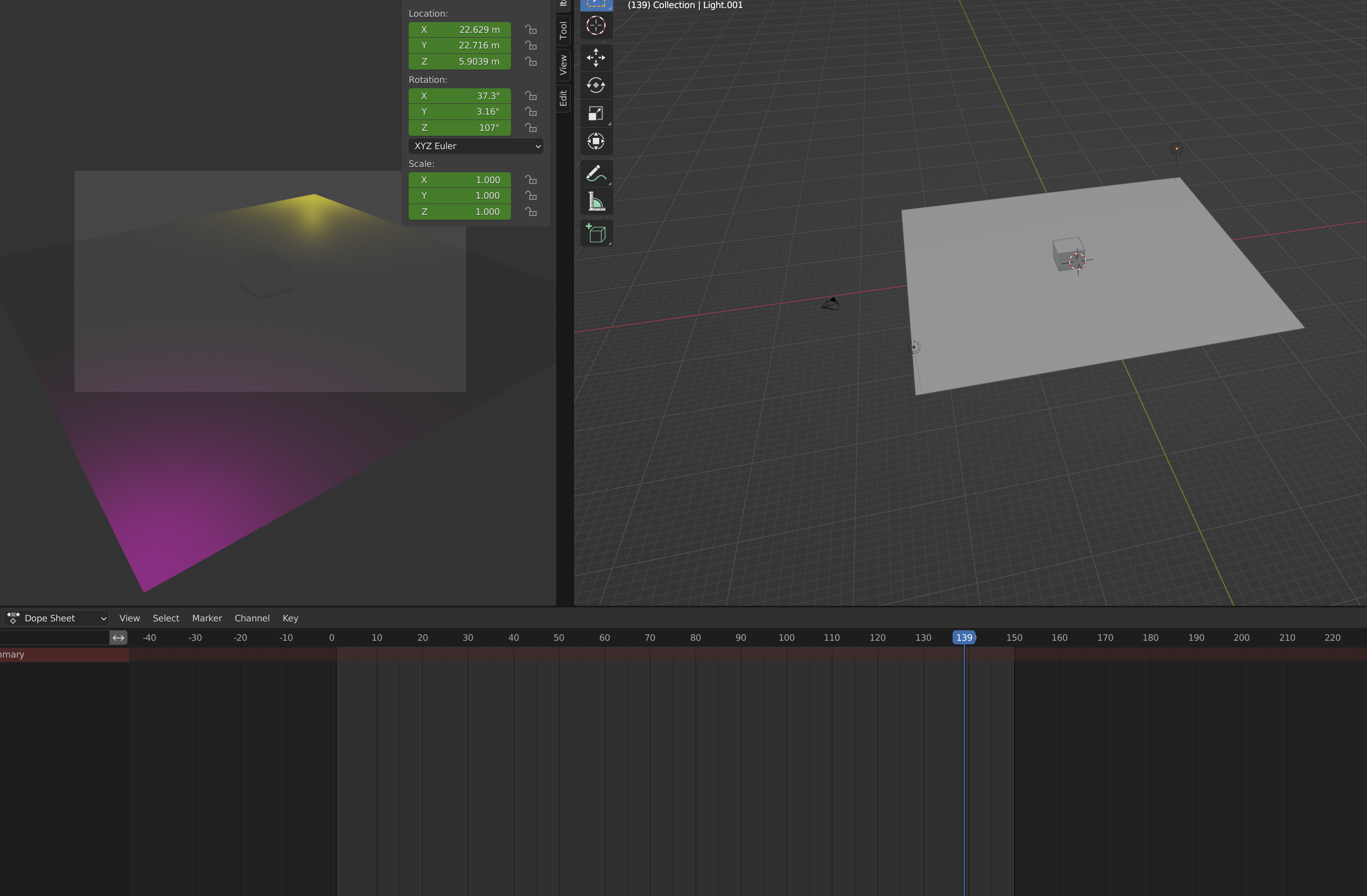Screen dimensions: 1367x896
Task: Select the Transform tool
Action: click(595, 141)
